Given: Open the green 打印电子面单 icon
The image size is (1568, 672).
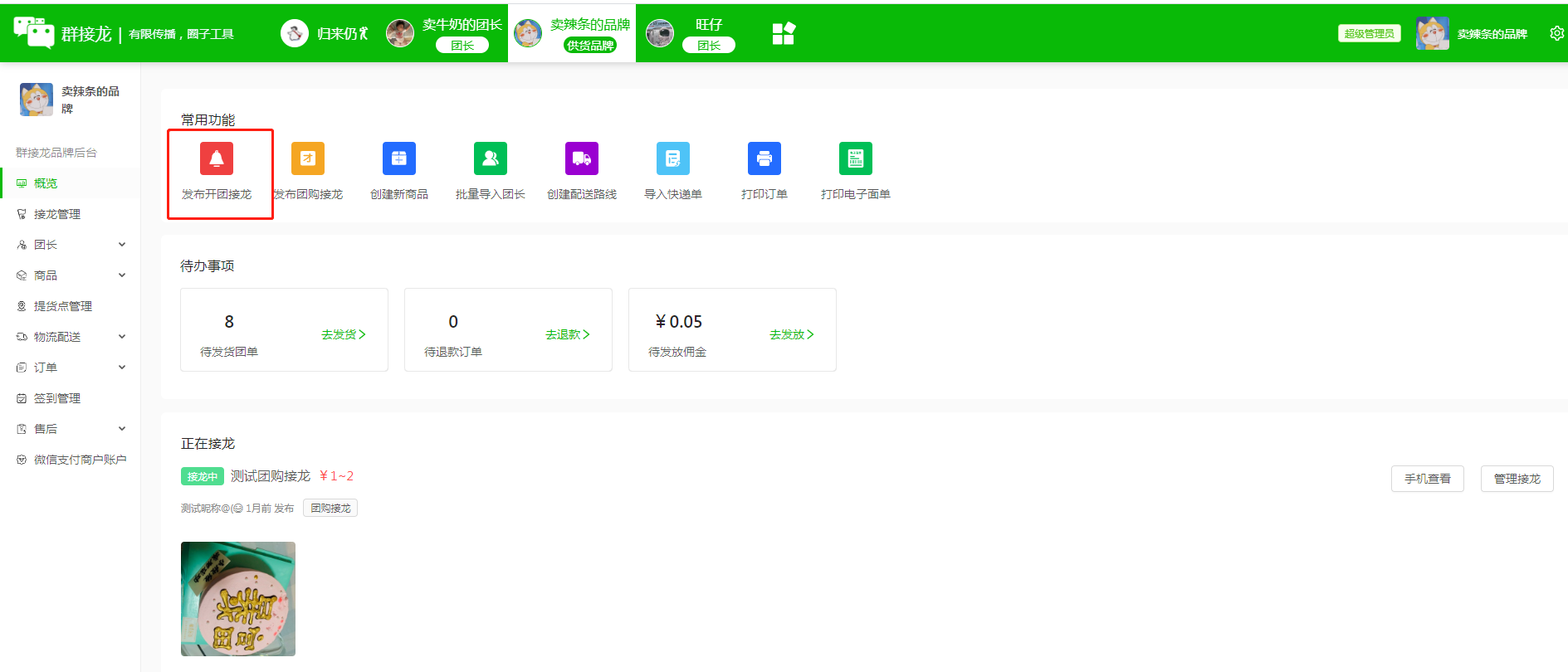Looking at the screenshot, I should [856, 158].
